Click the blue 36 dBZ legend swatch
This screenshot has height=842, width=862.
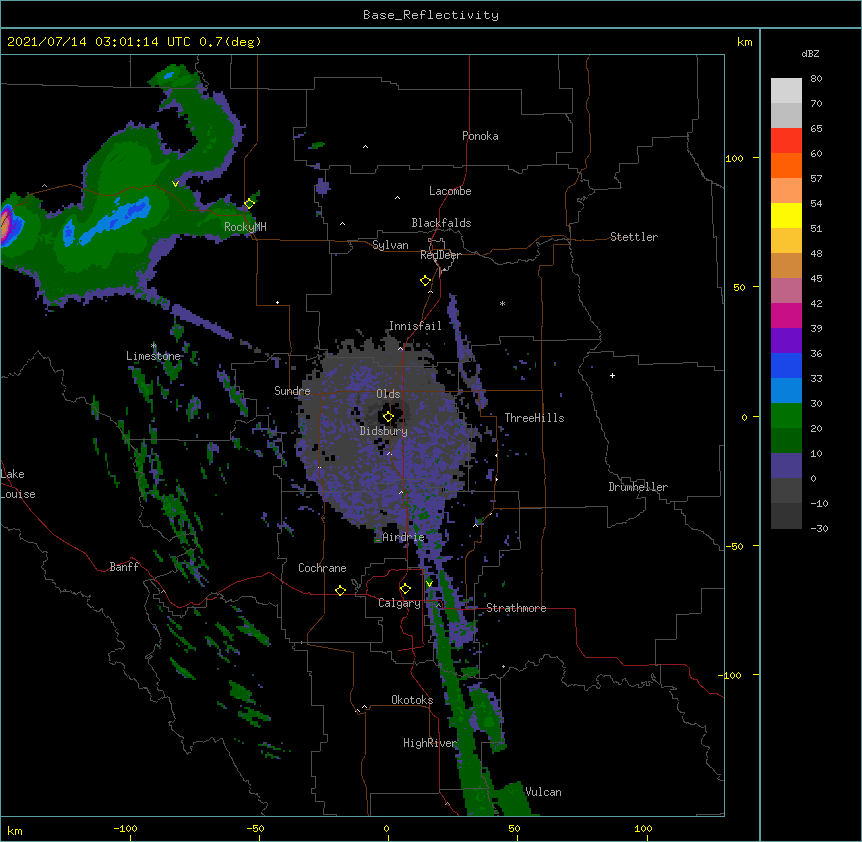click(786, 365)
